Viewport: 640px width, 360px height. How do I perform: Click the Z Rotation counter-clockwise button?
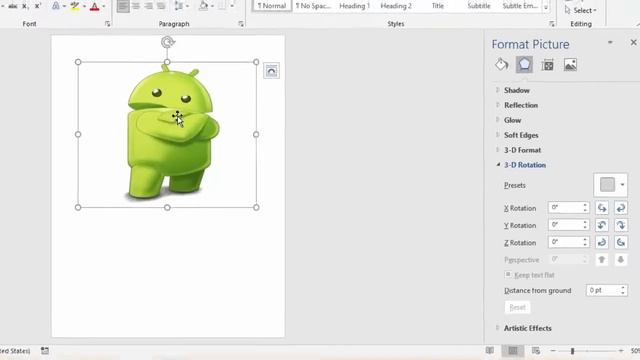620,242
